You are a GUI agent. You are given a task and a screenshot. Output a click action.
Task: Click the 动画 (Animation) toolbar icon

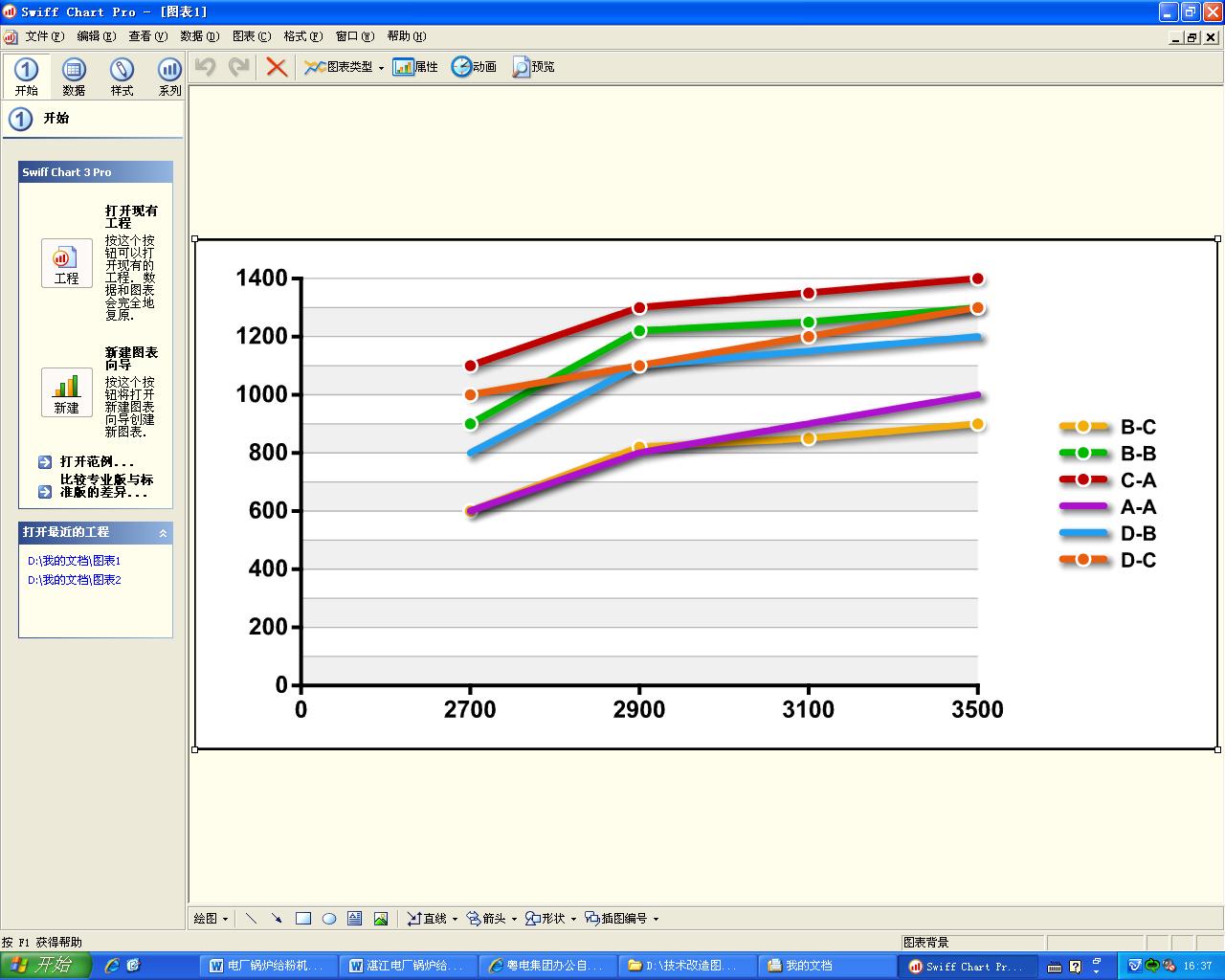pos(474,67)
